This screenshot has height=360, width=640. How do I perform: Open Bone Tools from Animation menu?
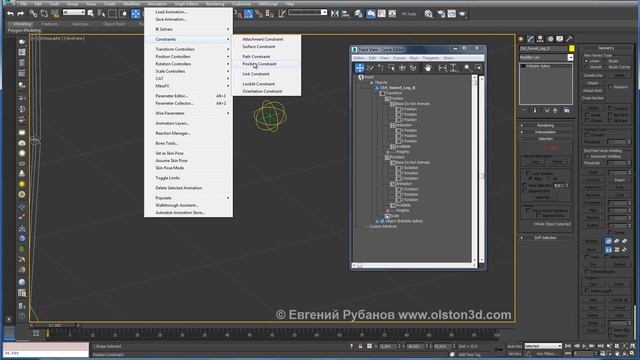point(189,143)
